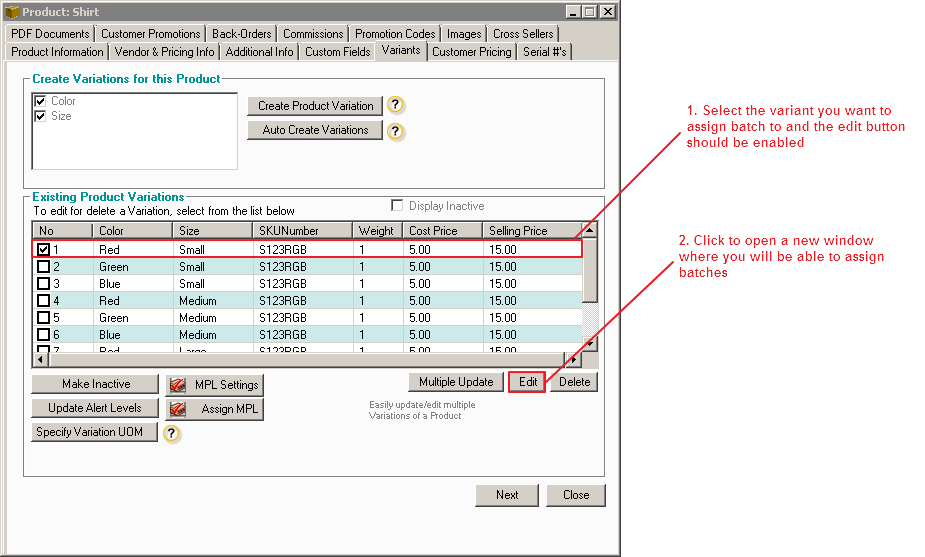The height and width of the screenshot is (557, 925).
Task: Click help icon next to Auto Create Variations
Action: point(396,131)
